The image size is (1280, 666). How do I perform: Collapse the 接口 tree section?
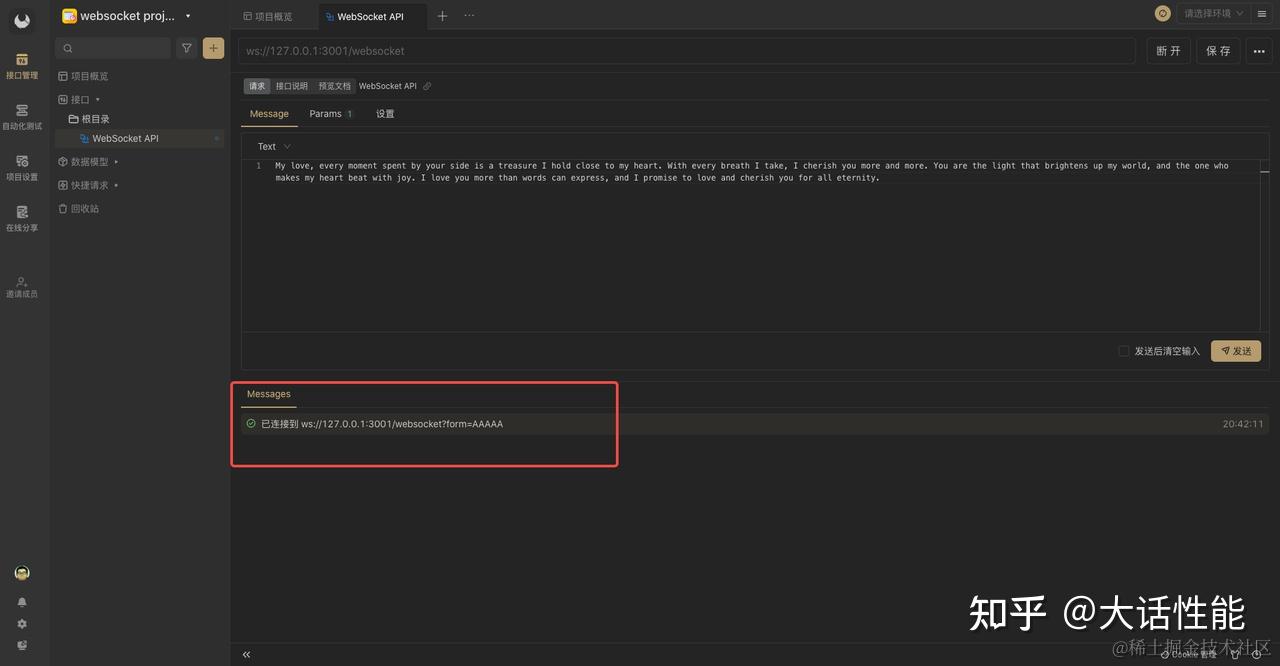point(97,99)
